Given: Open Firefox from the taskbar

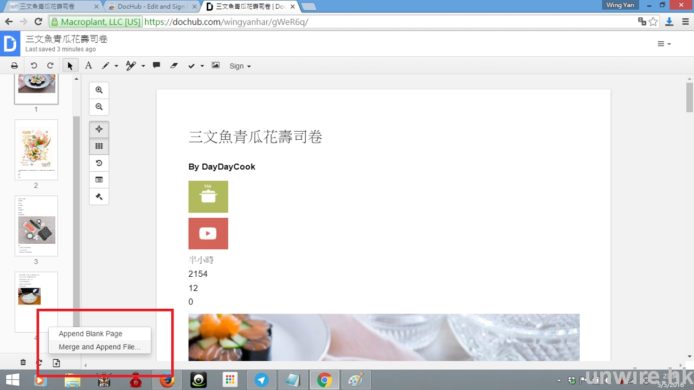Looking at the screenshot, I should pos(167,381).
